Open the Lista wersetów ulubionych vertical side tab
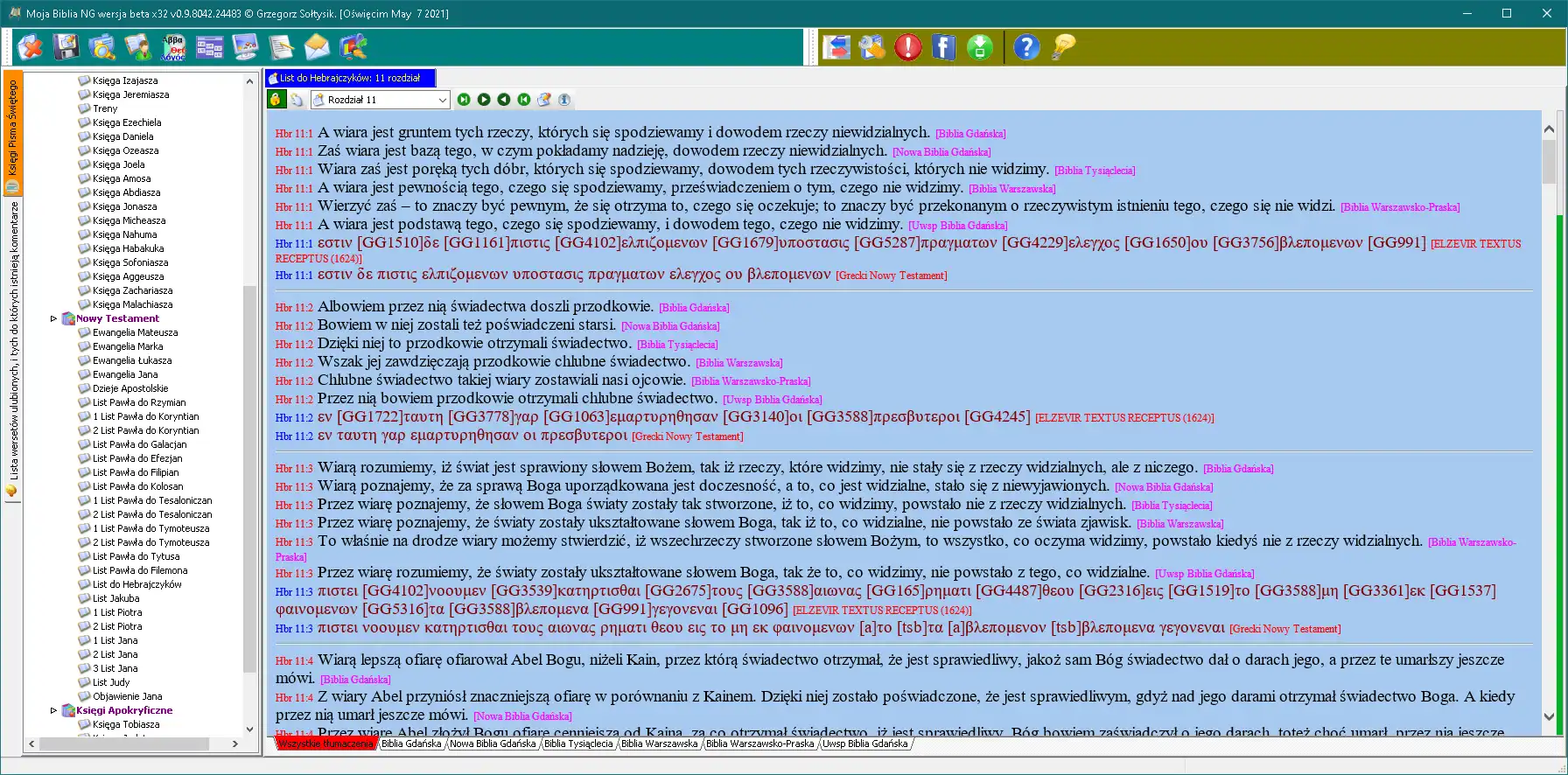The image size is (1568, 775). (12, 350)
